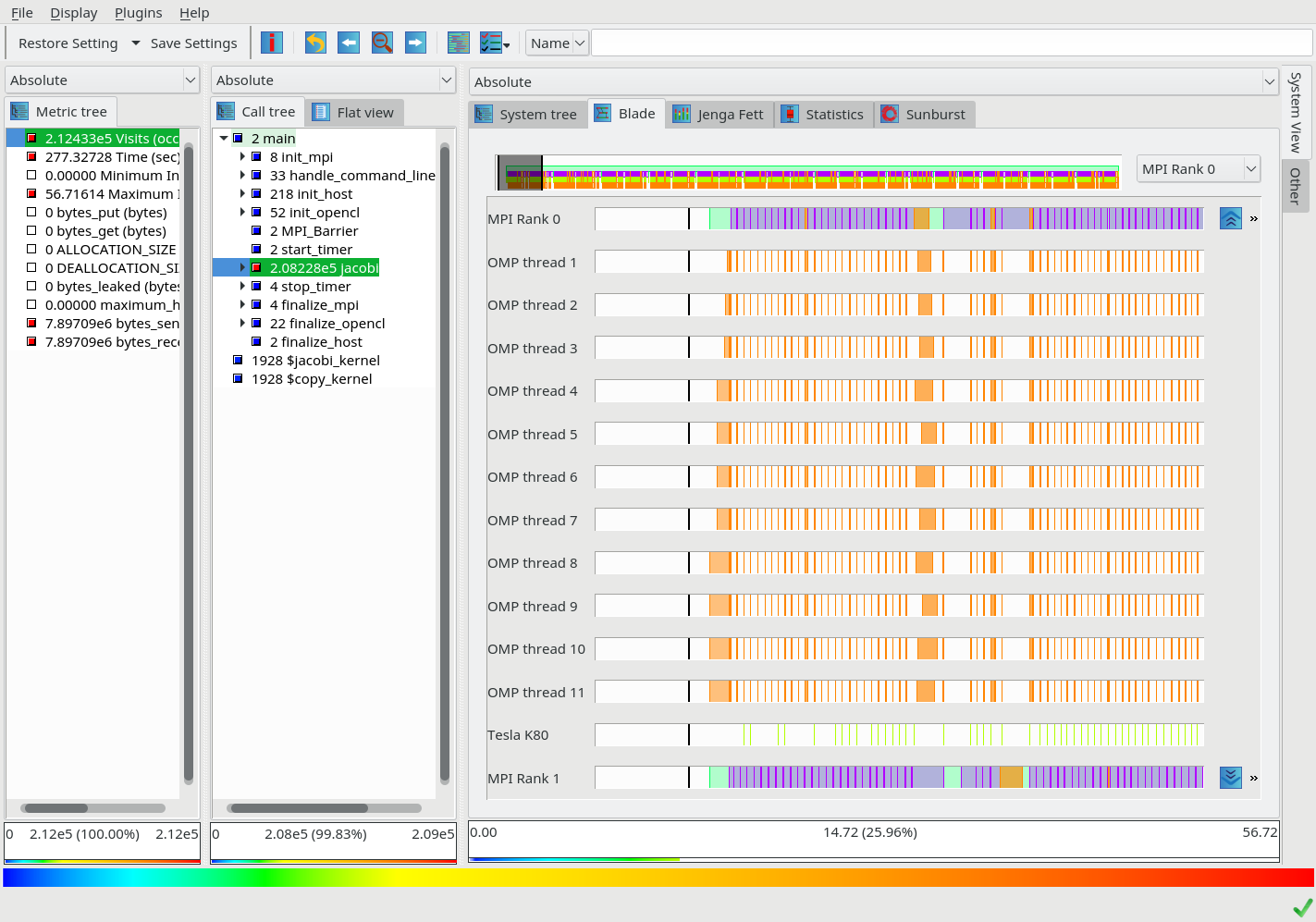Click the yellow undo arrow icon
1316x922 pixels.
pos(315,43)
